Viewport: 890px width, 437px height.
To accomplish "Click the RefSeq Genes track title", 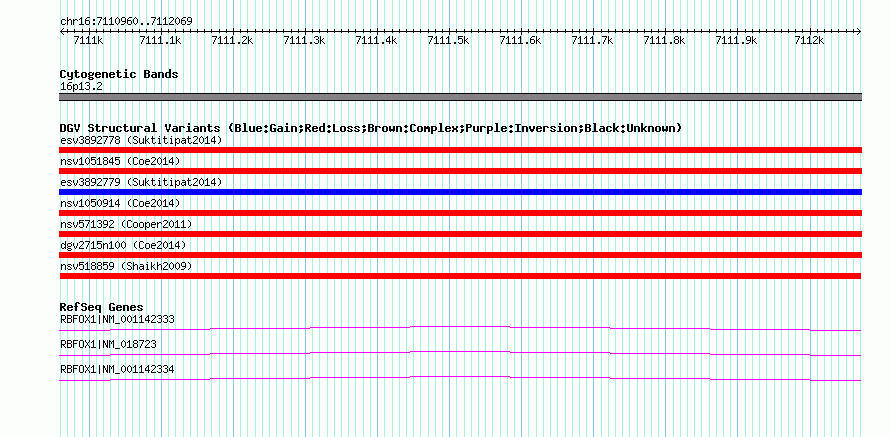I will point(102,308).
